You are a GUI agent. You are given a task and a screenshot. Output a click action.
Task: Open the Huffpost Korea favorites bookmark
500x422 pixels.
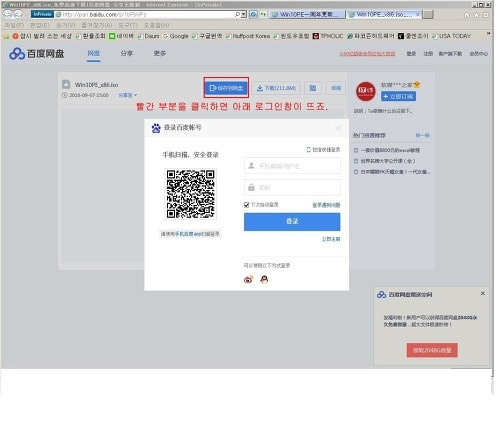(248, 36)
